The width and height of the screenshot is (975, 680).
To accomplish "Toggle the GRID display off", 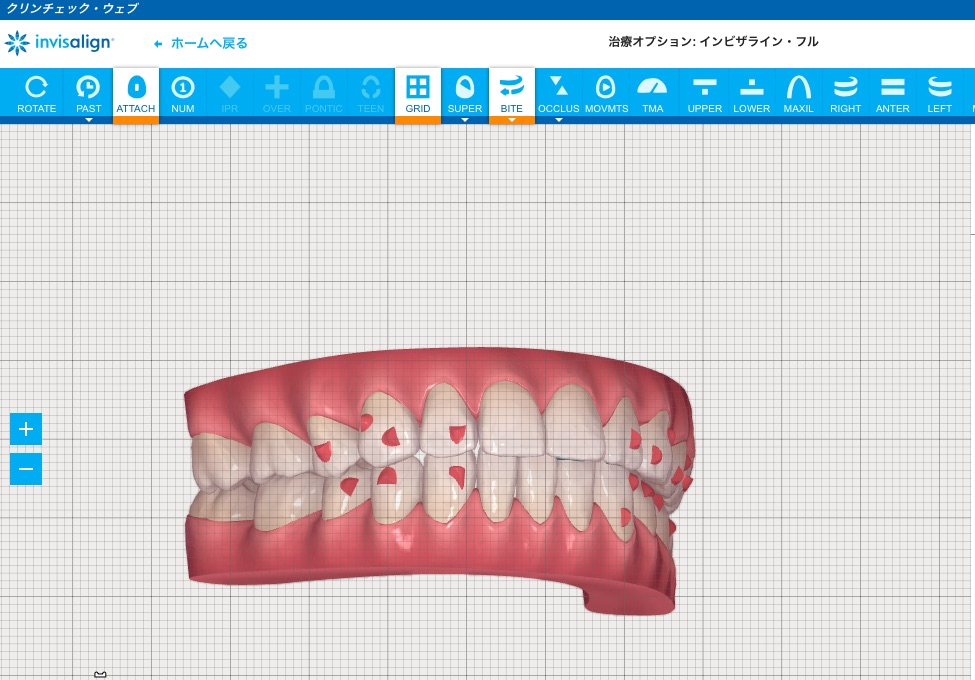I will 418,93.
